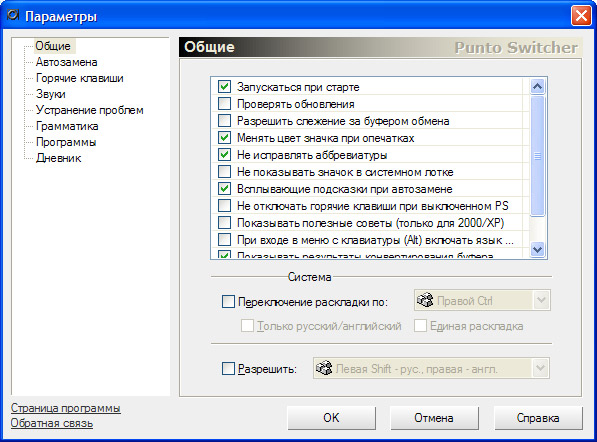Viewport: 597px width, 442px height.
Task: Select Автозамена in settings tree
Action: [67, 62]
